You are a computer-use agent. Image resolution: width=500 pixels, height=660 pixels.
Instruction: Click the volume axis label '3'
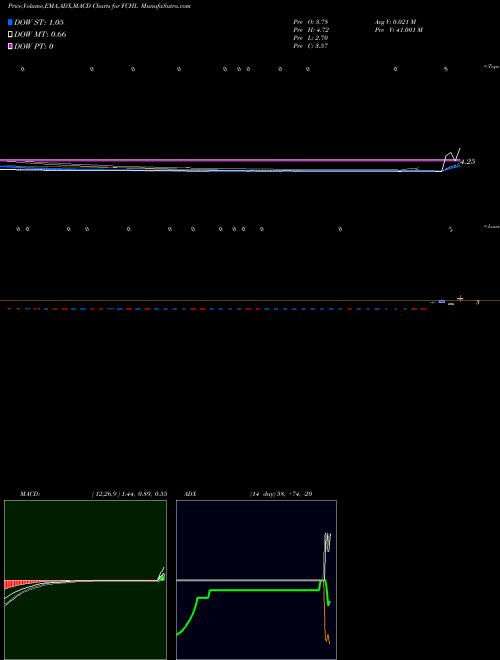478,302
